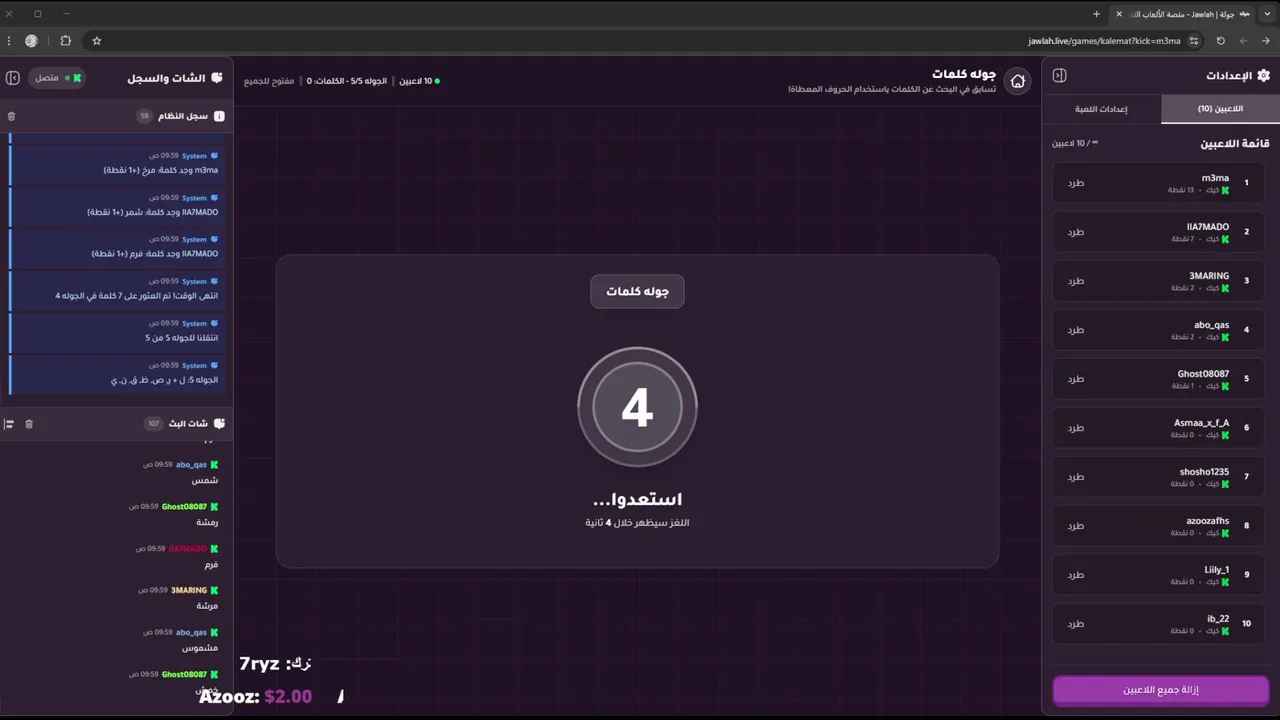Screen dimensions: 1280x720
Task: Open the browser extensions puzzle icon
Action: pyautogui.click(x=65, y=41)
